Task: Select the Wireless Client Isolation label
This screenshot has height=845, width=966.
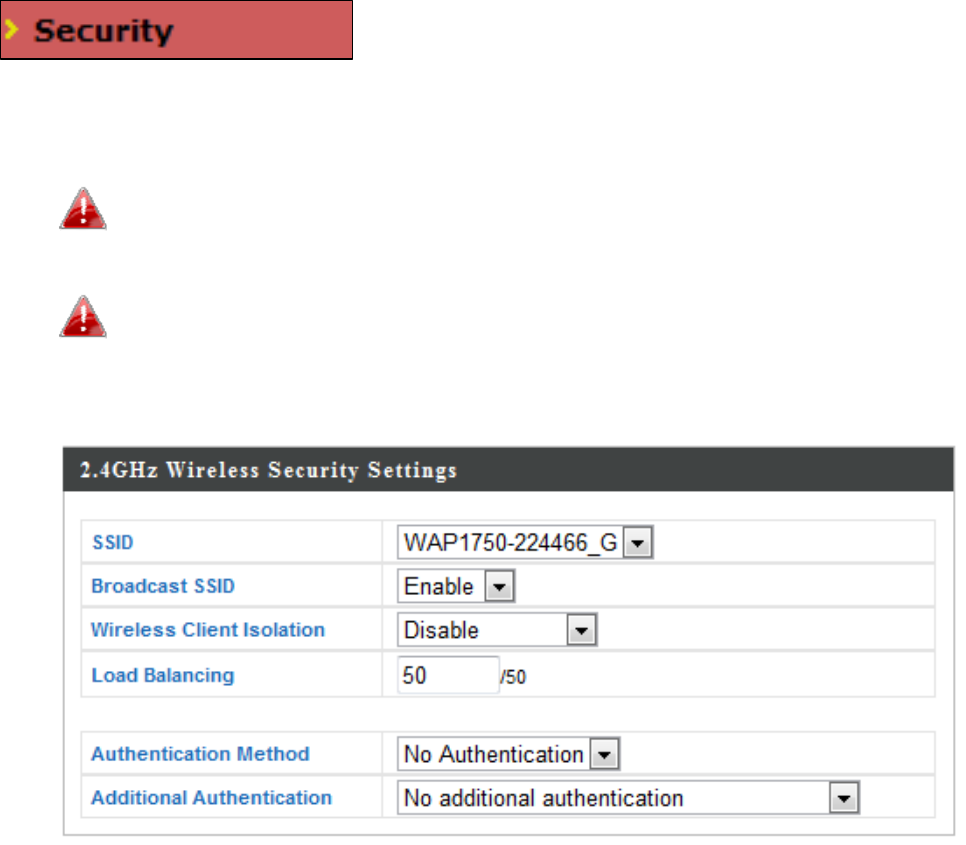Action: pos(208,631)
